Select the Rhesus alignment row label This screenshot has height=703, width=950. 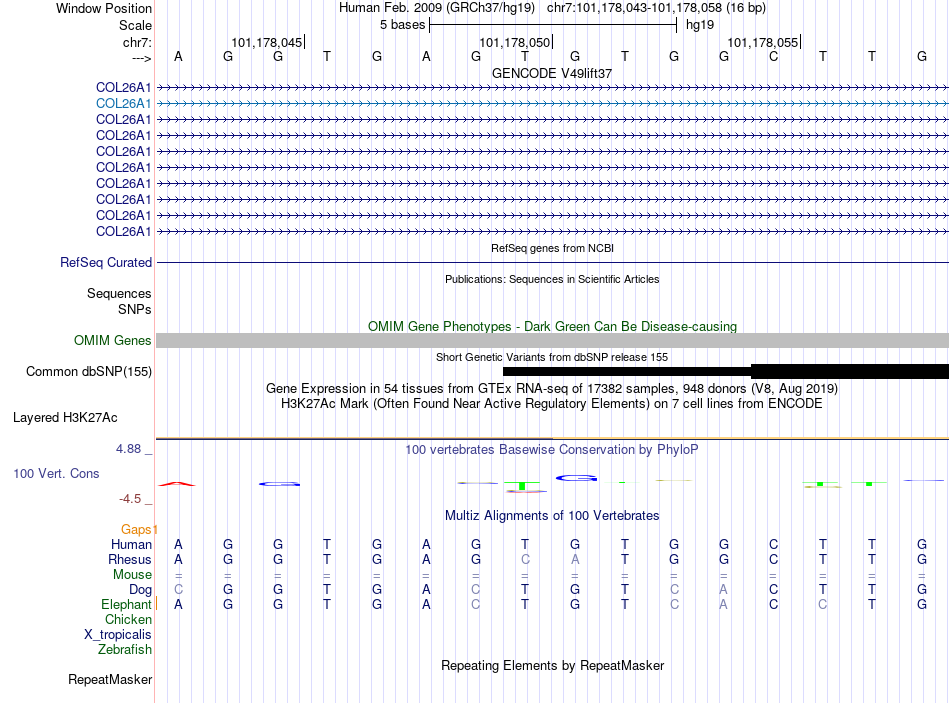130,559
